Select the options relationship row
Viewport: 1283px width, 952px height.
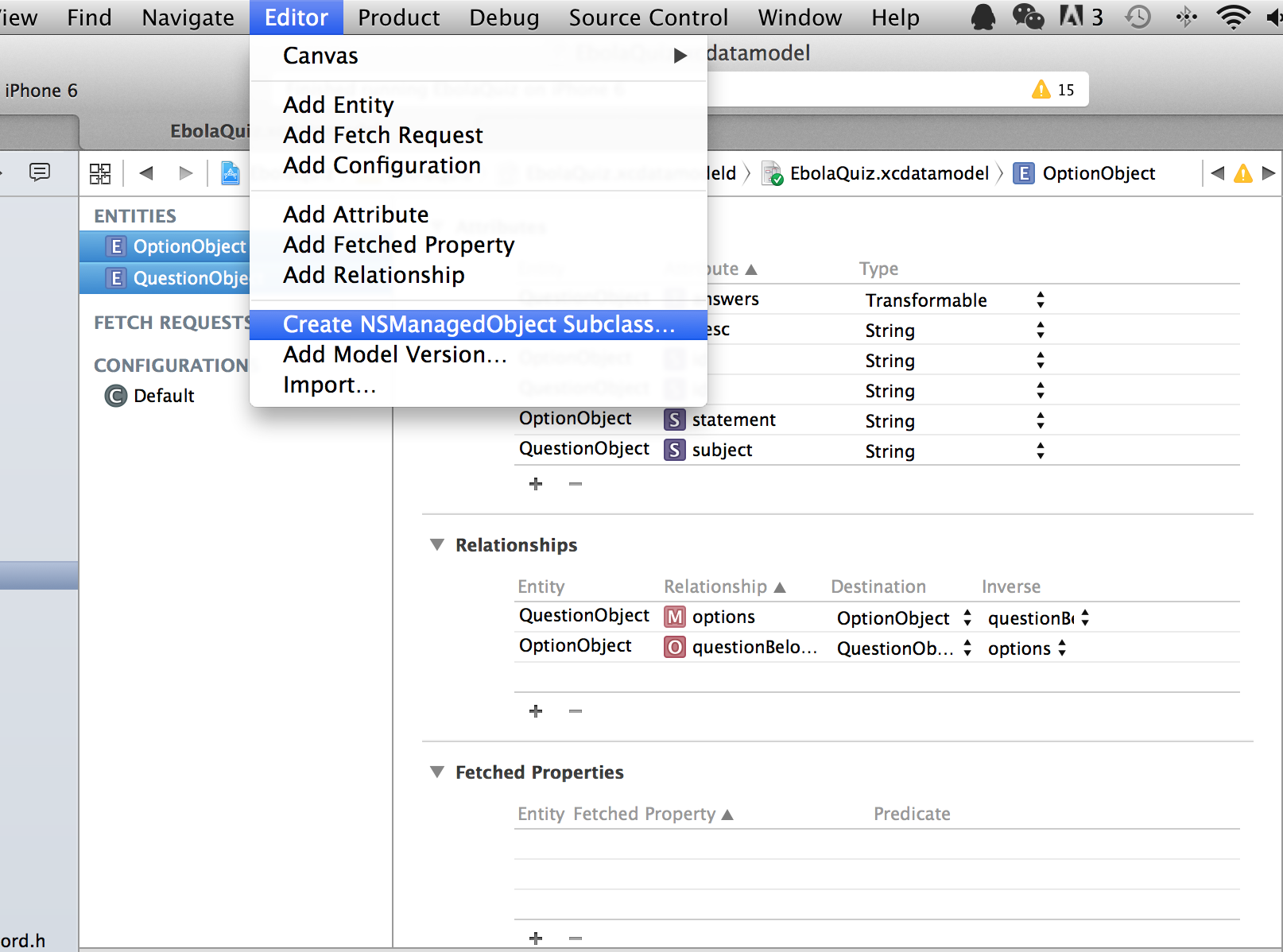[x=877, y=617]
